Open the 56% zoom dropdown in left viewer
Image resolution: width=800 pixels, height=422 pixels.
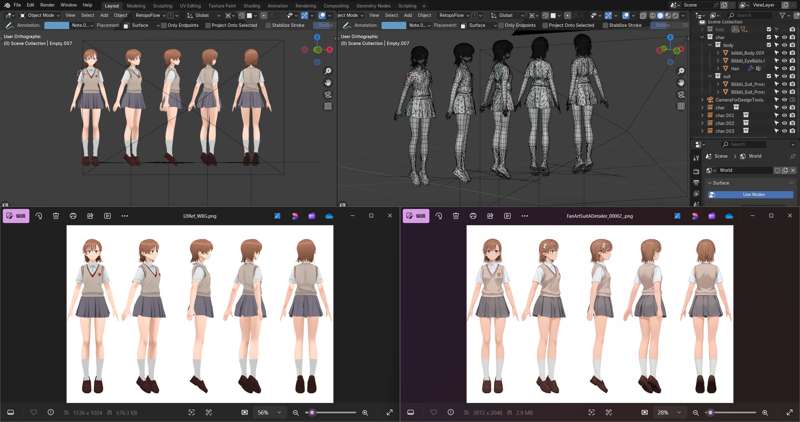click(268, 412)
